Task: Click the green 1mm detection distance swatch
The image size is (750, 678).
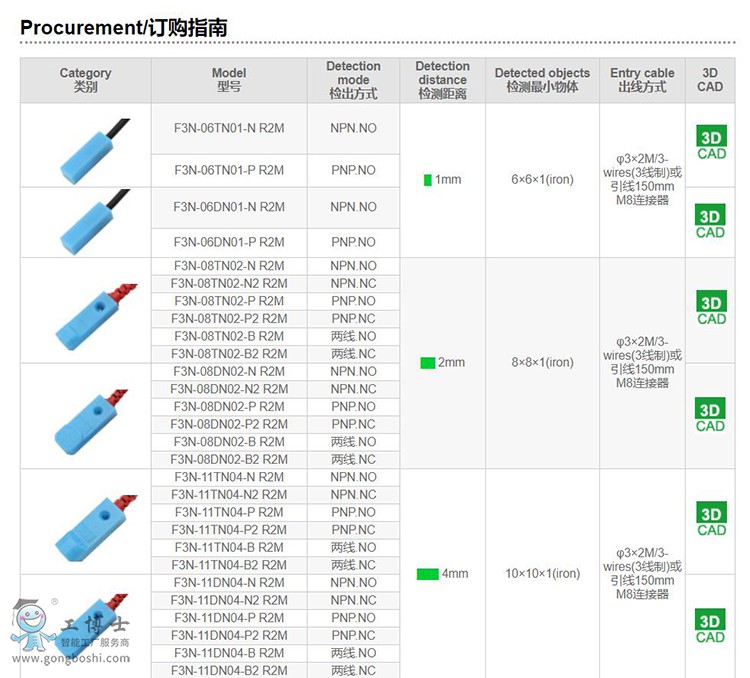Action: point(427,180)
